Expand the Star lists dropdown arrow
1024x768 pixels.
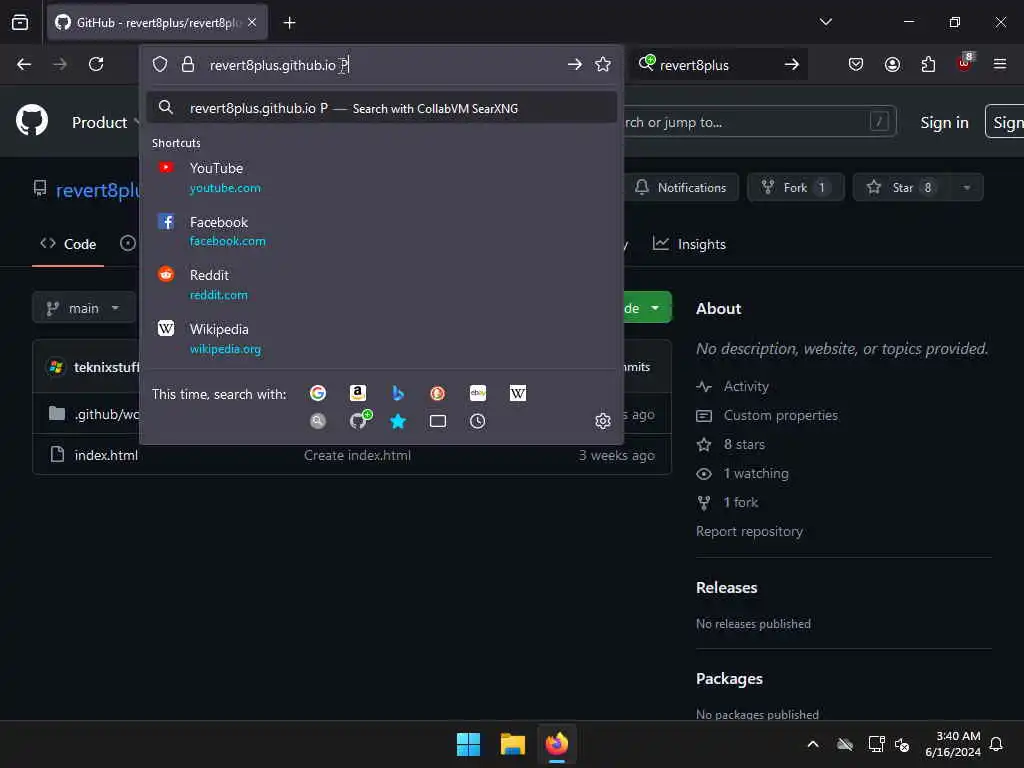[x=967, y=187]
